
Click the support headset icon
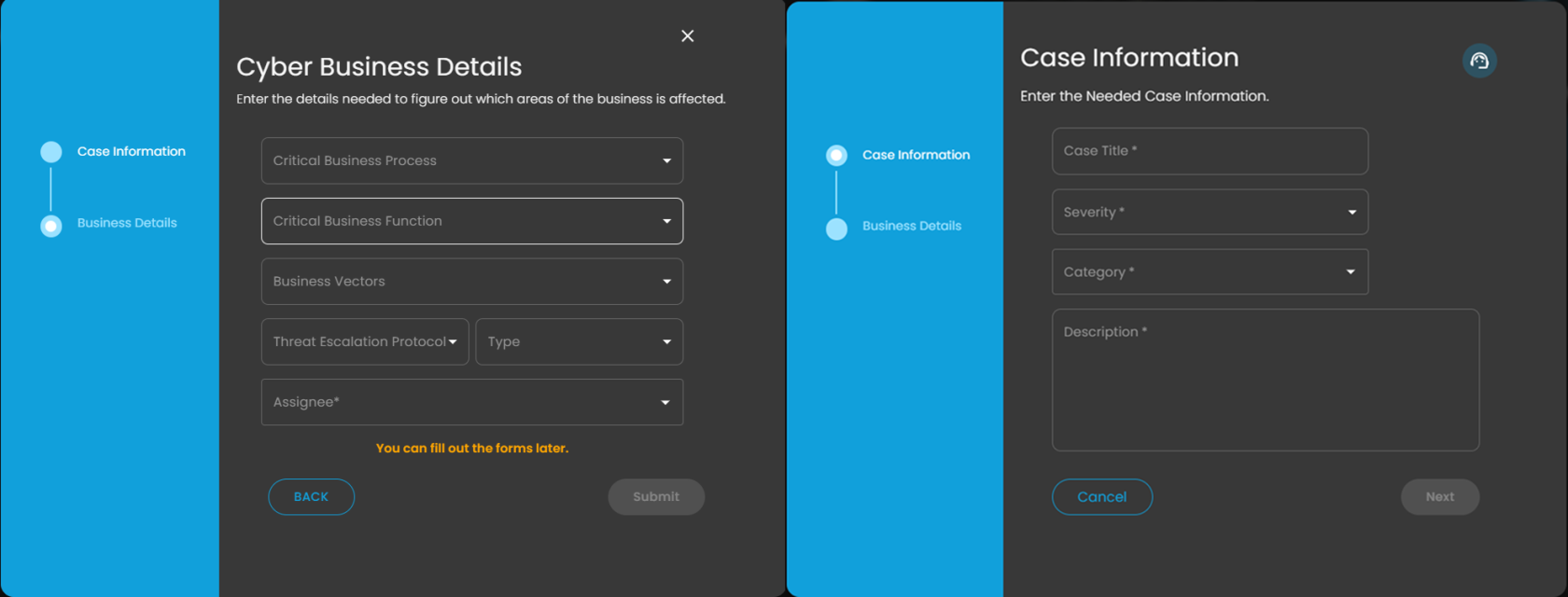click(1479, 62)
